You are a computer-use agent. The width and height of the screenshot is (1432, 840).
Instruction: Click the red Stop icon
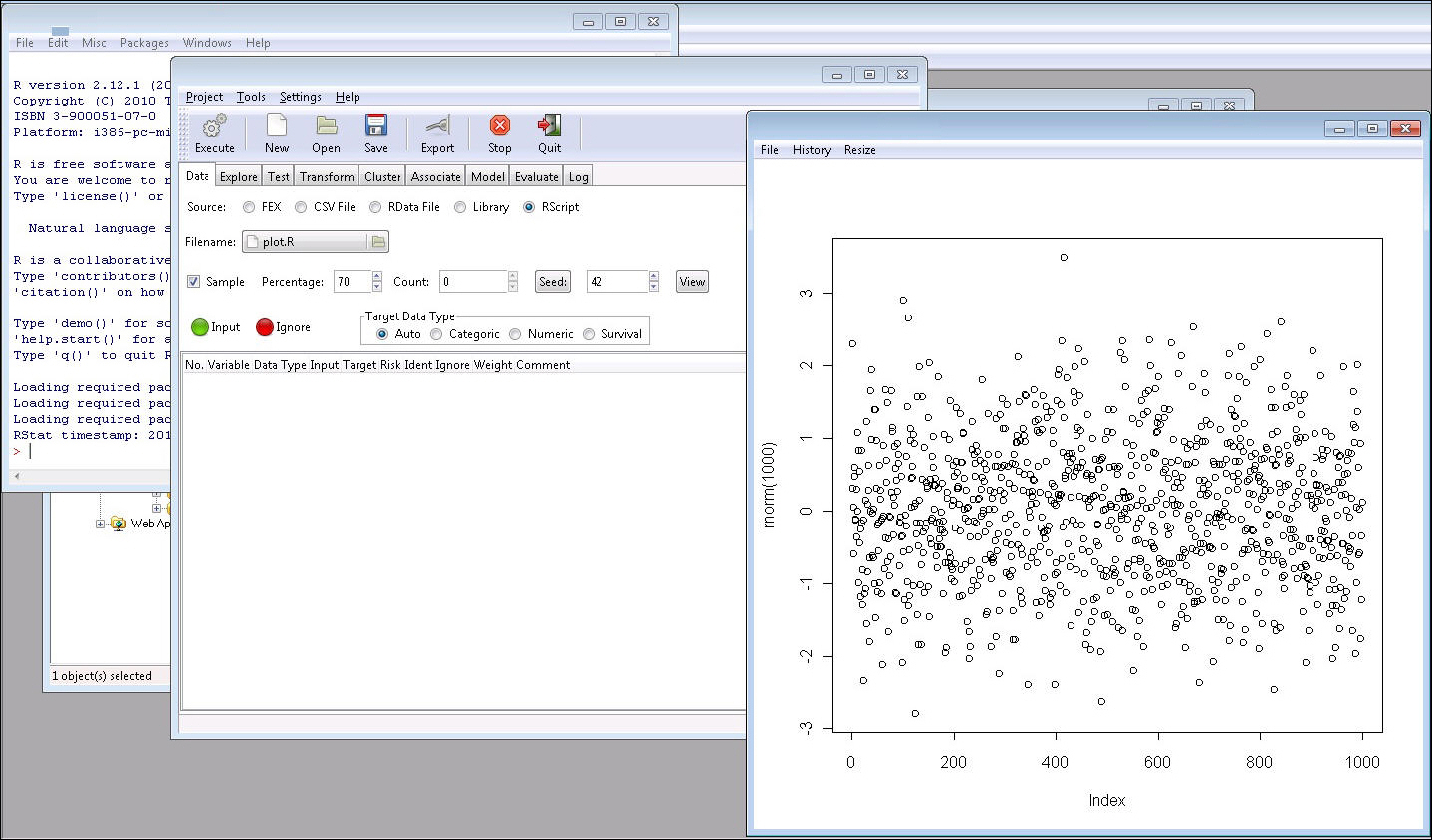point(500,125)
